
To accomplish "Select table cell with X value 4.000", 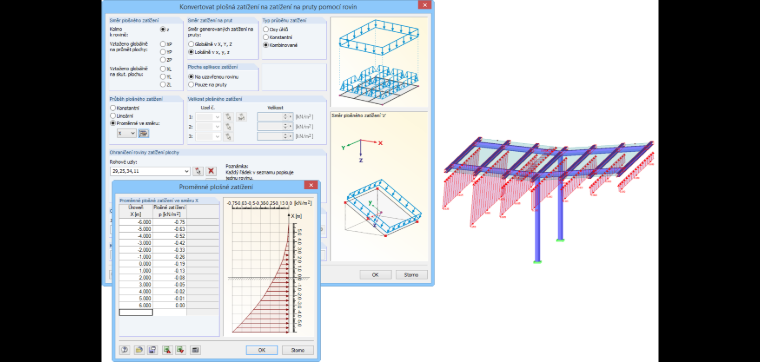I will (136, 291).
